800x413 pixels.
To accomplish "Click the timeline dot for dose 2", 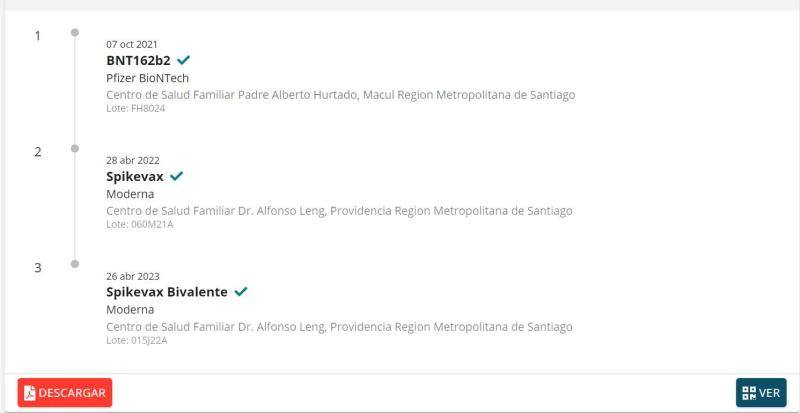I will (x=74, y=149).
